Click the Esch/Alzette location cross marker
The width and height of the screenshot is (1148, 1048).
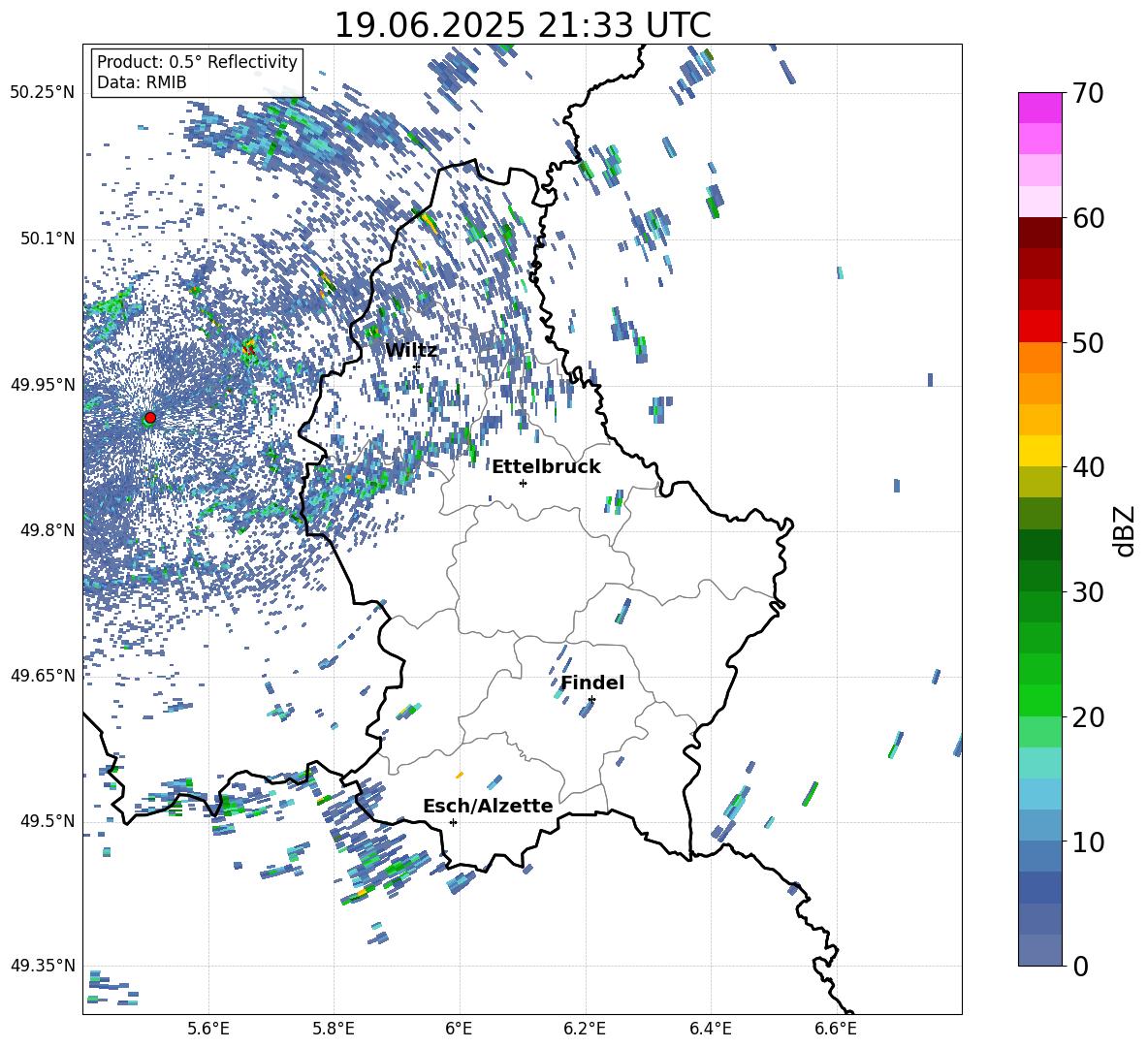point(453,822)
